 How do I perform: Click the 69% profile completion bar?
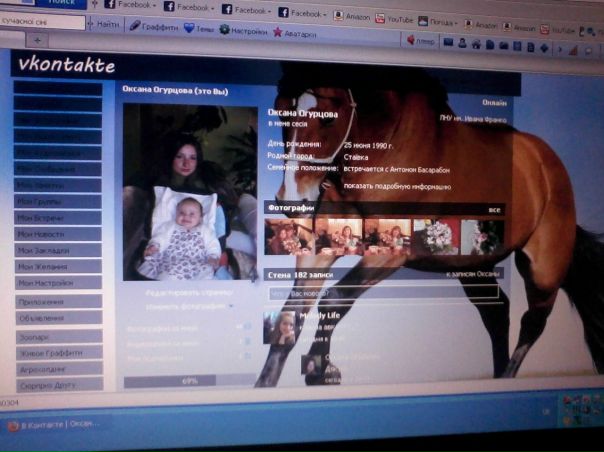(x=189, y=381)
